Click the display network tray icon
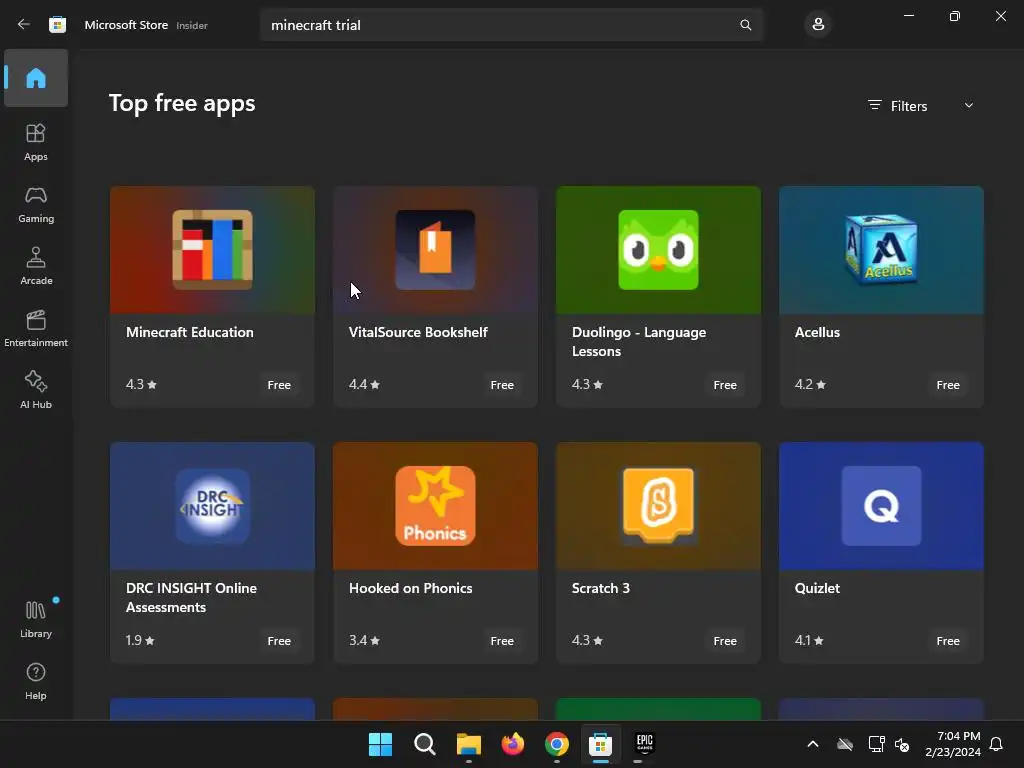 (876, 744)
